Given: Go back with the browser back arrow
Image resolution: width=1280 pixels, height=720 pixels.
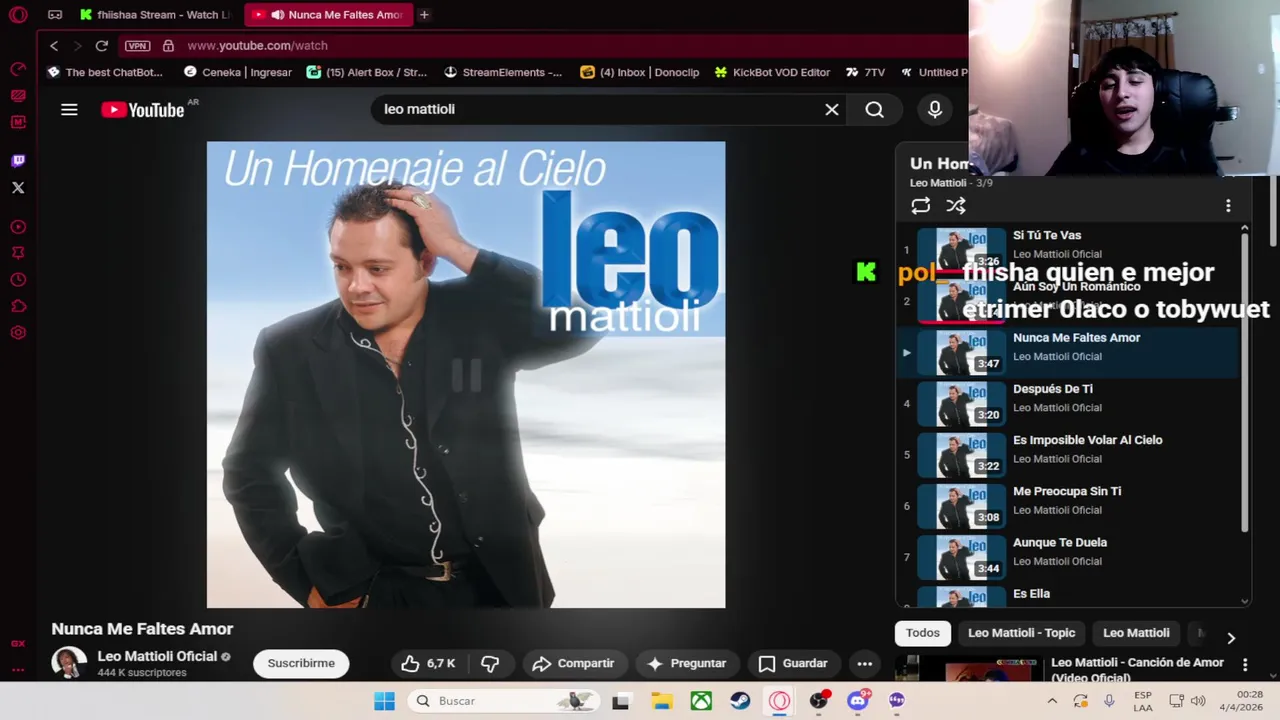Looking at the screenshot, I should [x=54, y=46].
